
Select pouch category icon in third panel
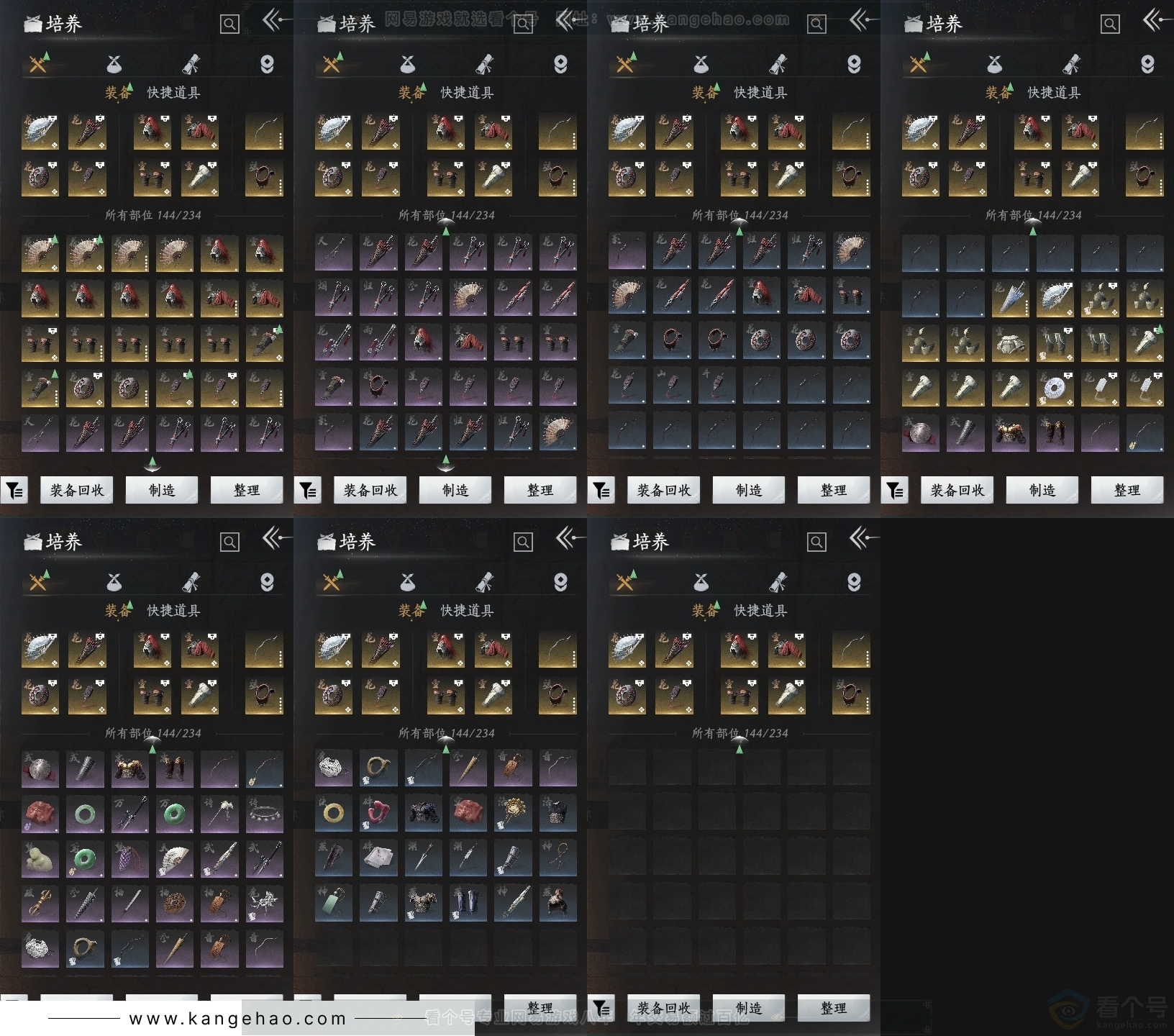click(701, 65)
